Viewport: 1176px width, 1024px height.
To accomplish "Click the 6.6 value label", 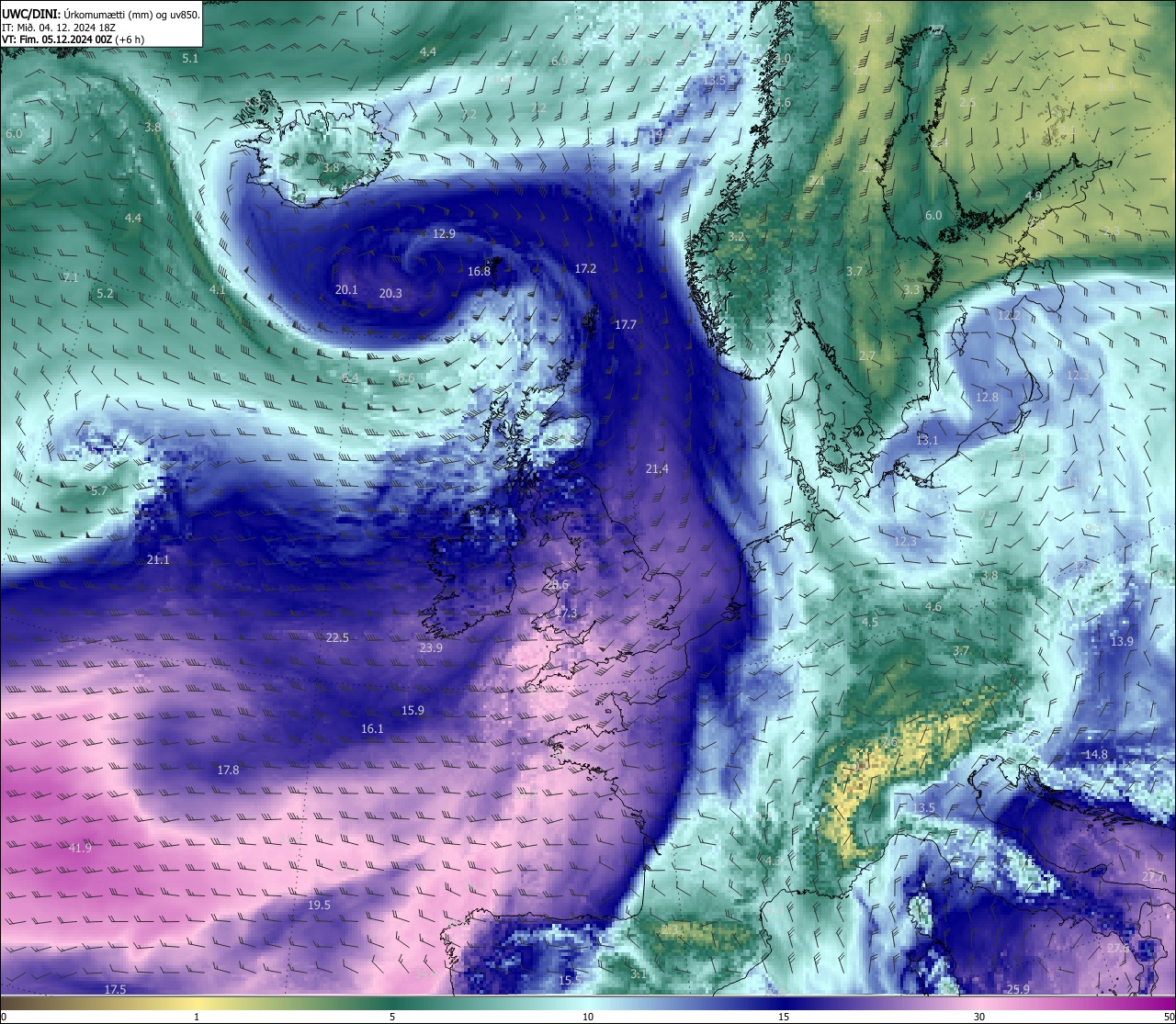I will (x=406, y=378).
